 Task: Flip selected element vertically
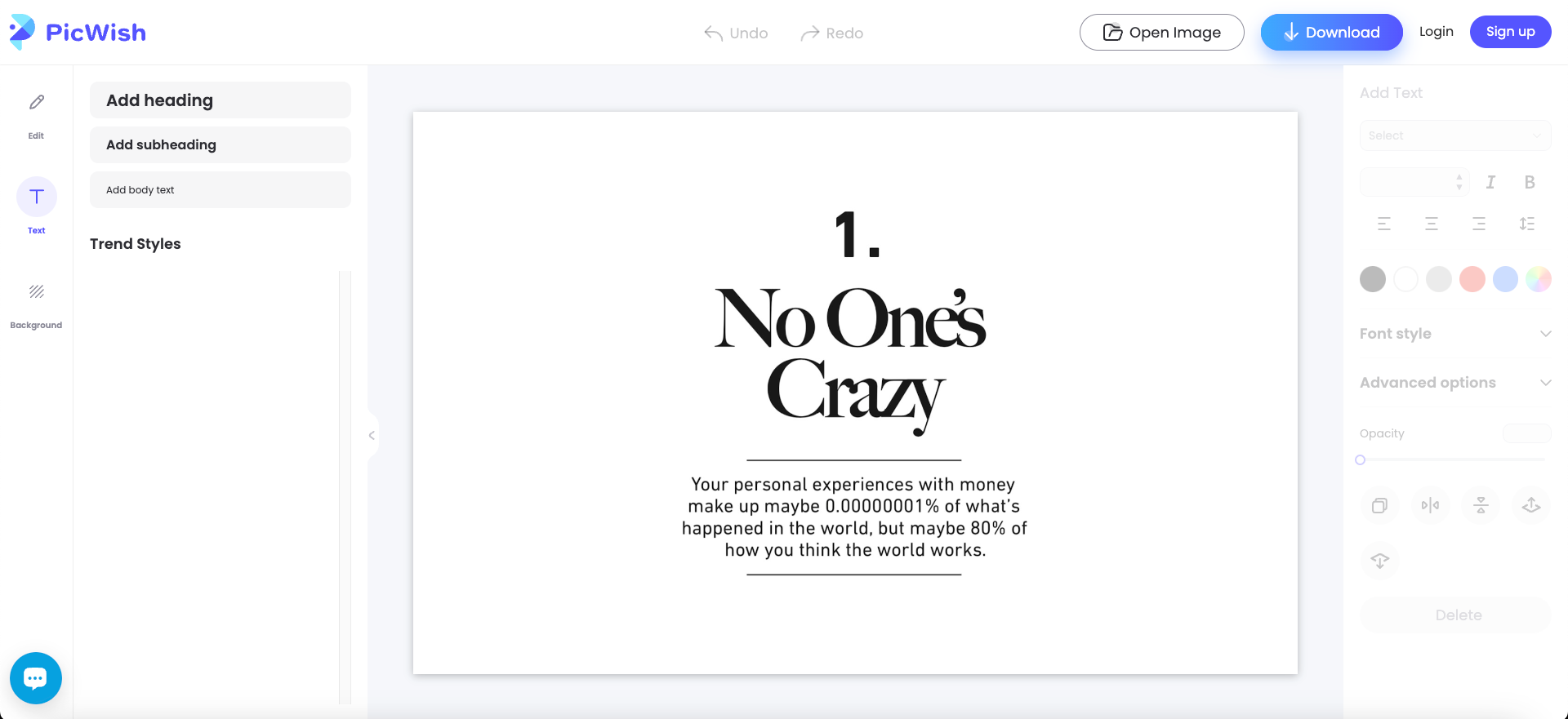tap(1481, 505)
